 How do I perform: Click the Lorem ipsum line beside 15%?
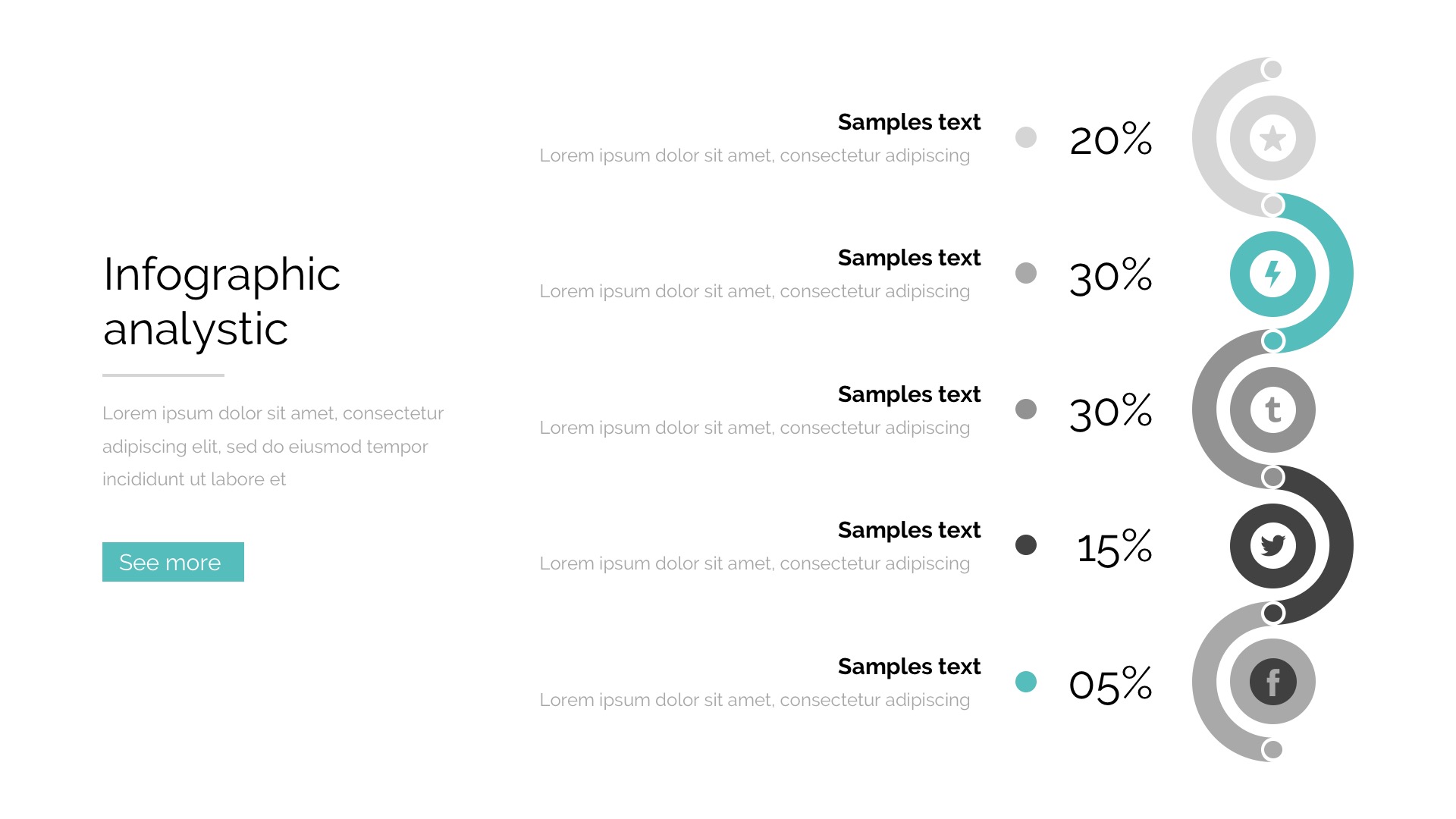click(755, 563)
